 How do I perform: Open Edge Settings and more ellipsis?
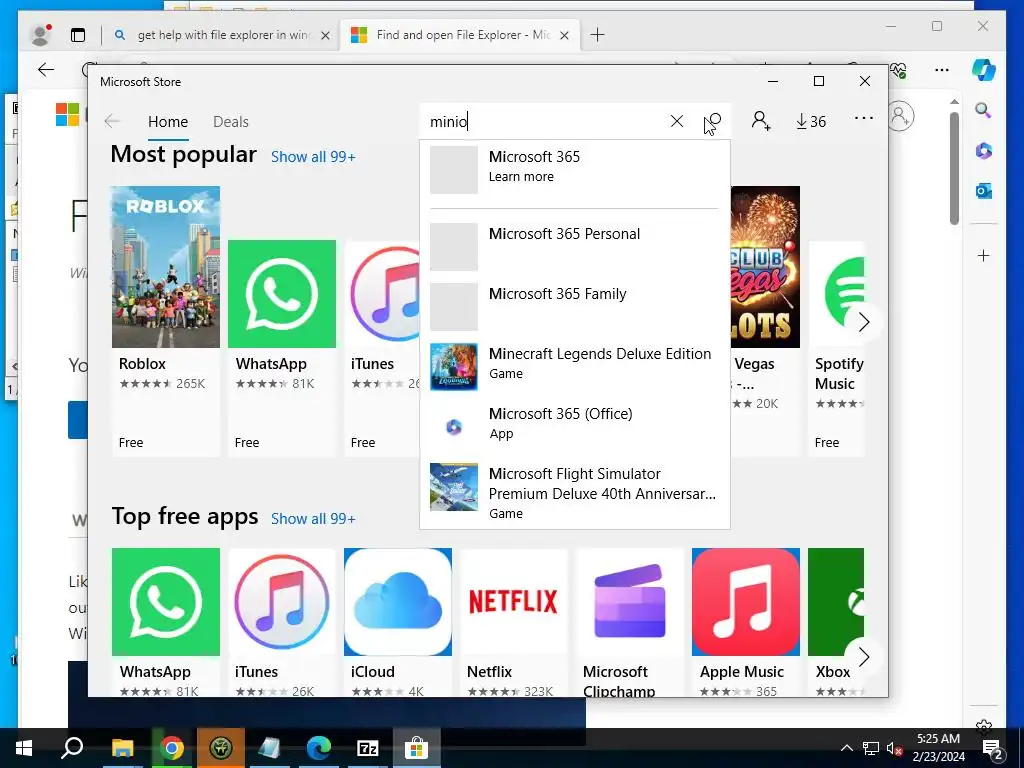coord(941,70)
